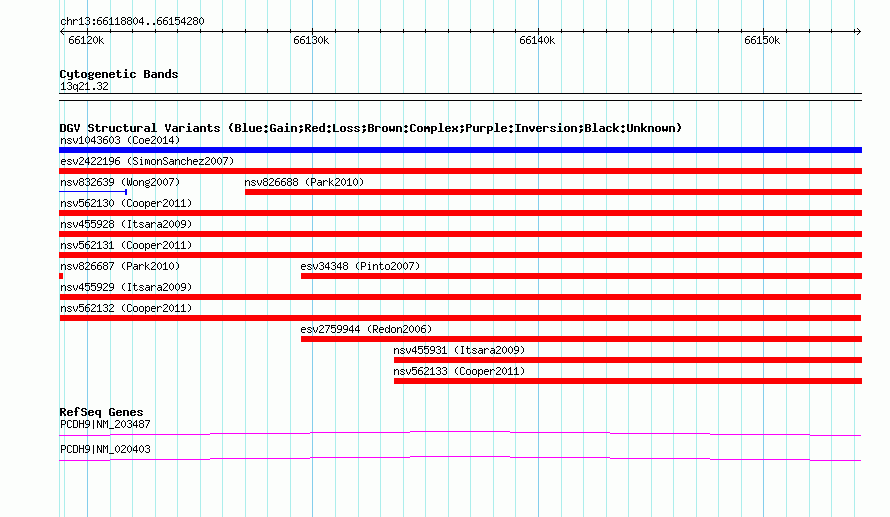890x517 pixels.
Task: Open variant label esv2759944 (Redon2006)
Action: click(x=366, y=329)
